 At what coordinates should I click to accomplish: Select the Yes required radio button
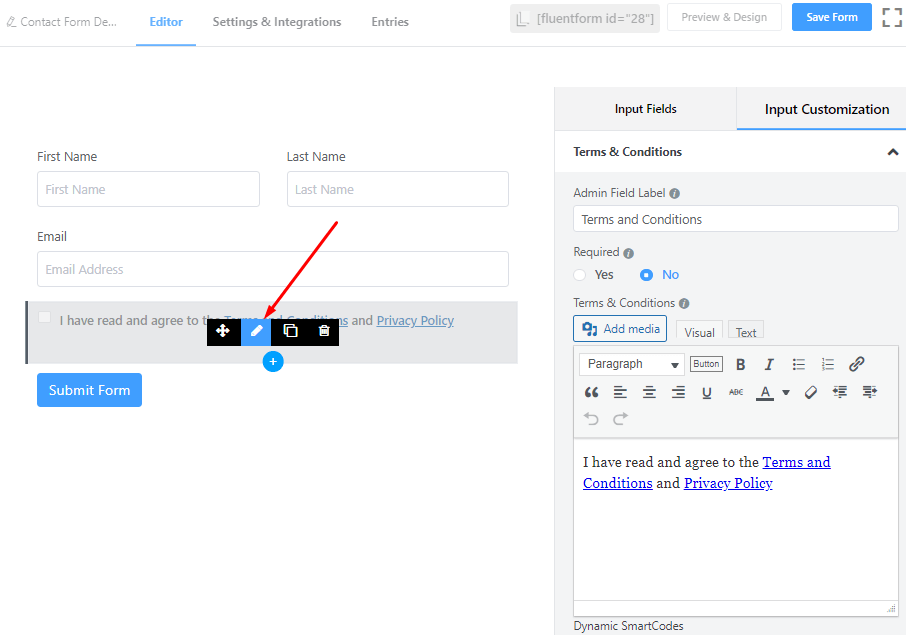click(x=579, y=274)
